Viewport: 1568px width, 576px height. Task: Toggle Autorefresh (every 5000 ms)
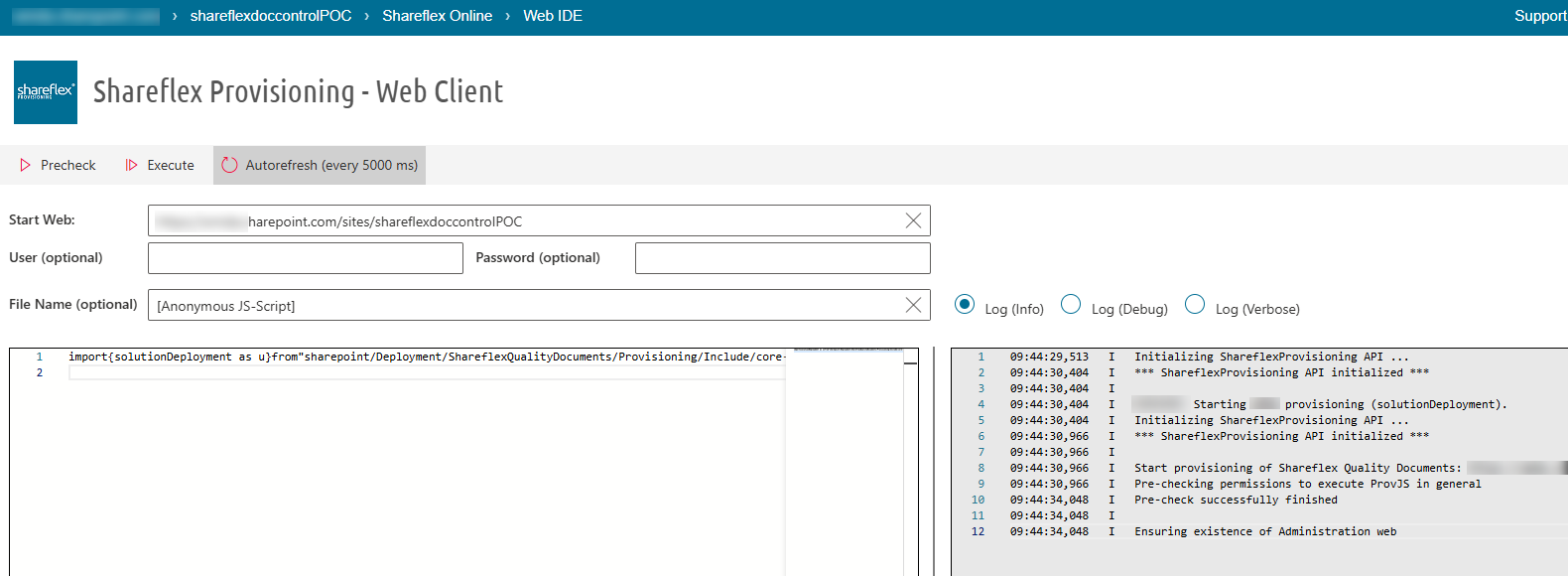(x=320, y=165)
